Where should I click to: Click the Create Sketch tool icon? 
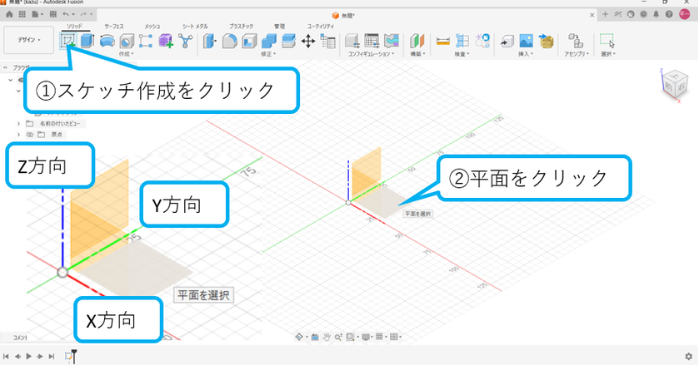pos(68,41)
